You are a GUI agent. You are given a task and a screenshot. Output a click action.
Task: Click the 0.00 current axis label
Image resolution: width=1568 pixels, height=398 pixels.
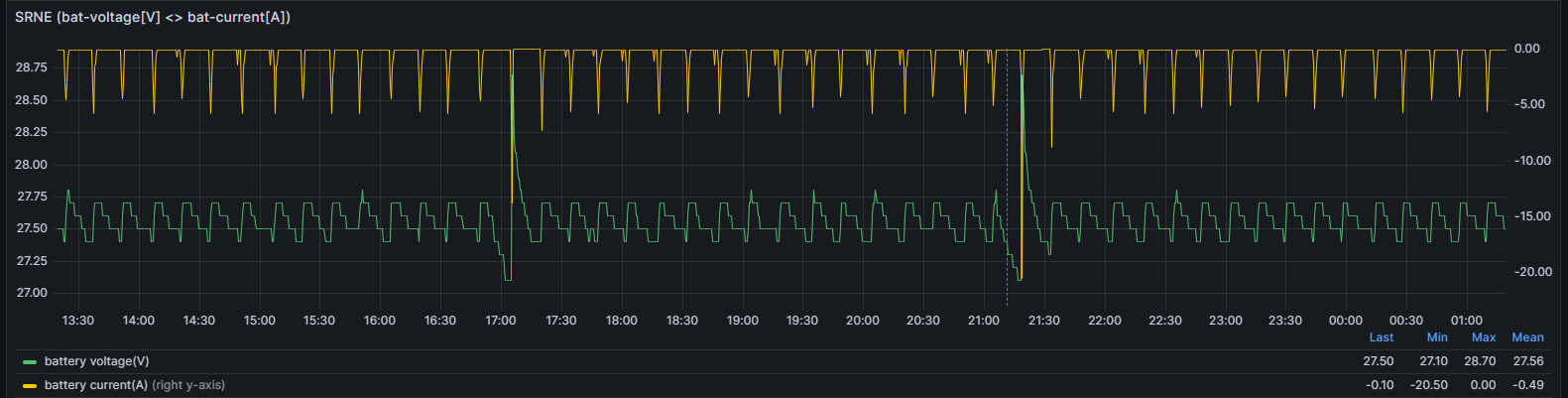click(x=1527, y=49)
